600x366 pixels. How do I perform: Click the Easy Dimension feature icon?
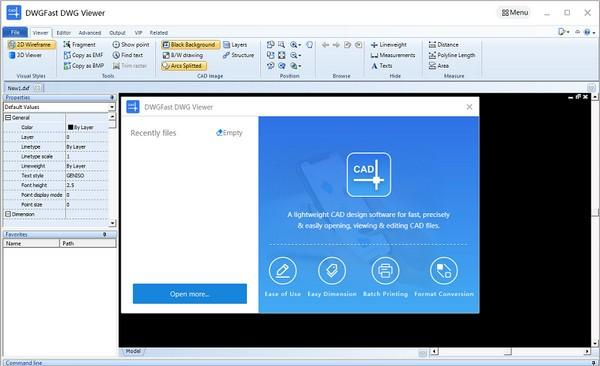(x=332, y=271)
